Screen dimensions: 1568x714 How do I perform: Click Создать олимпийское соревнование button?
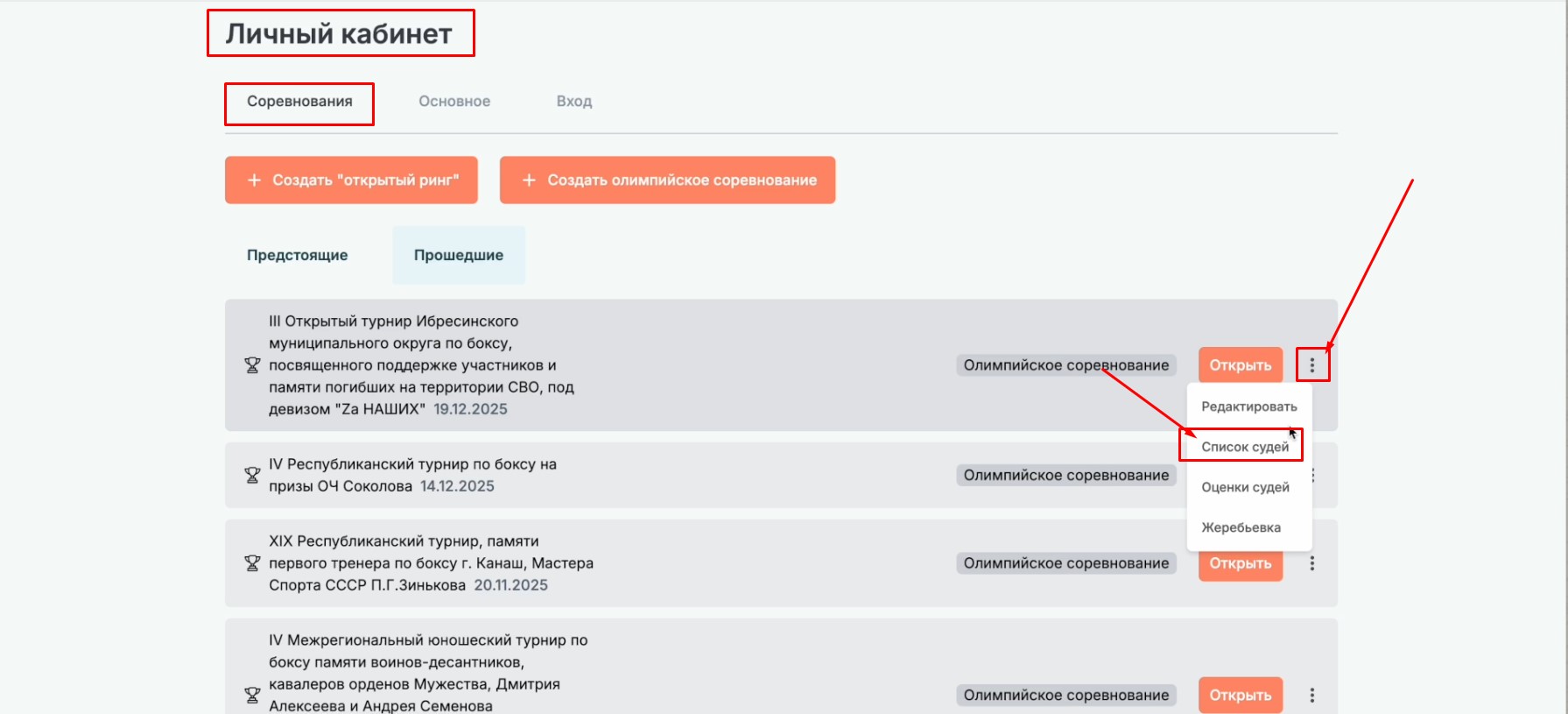click(667, 180)
